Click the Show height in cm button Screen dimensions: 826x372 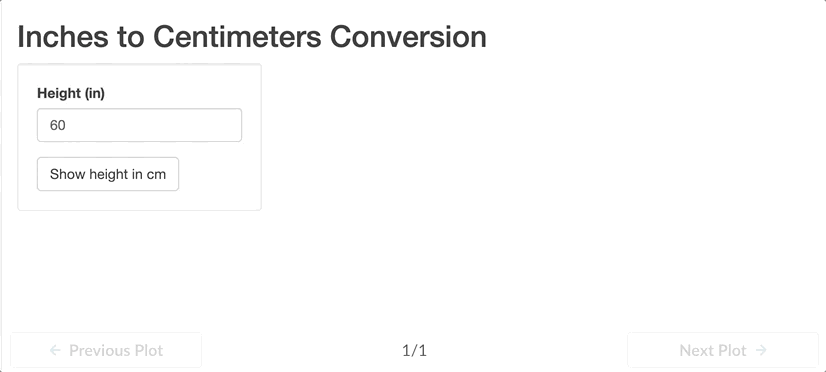tap(108, 174)
